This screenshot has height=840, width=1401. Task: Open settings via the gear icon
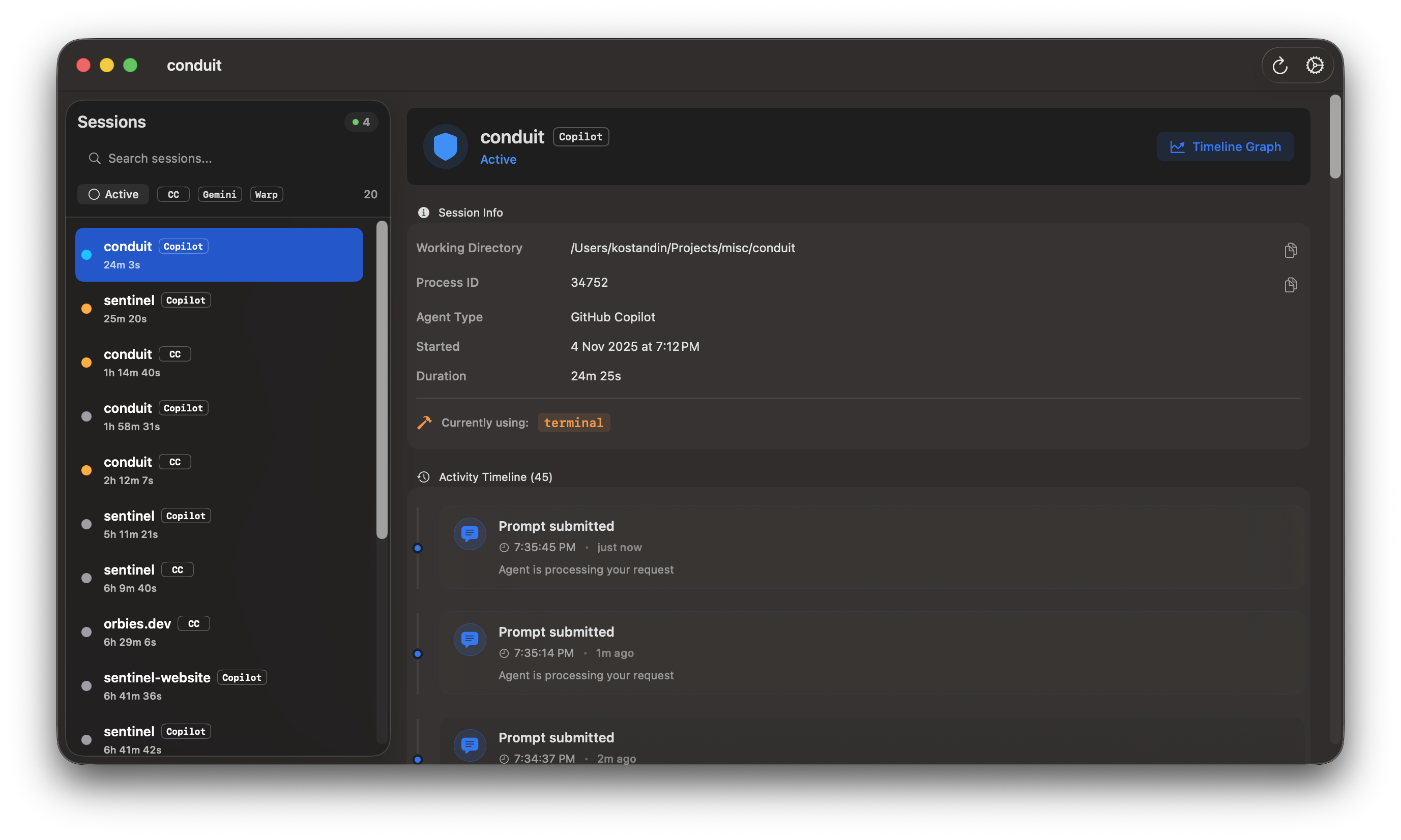1315,66
